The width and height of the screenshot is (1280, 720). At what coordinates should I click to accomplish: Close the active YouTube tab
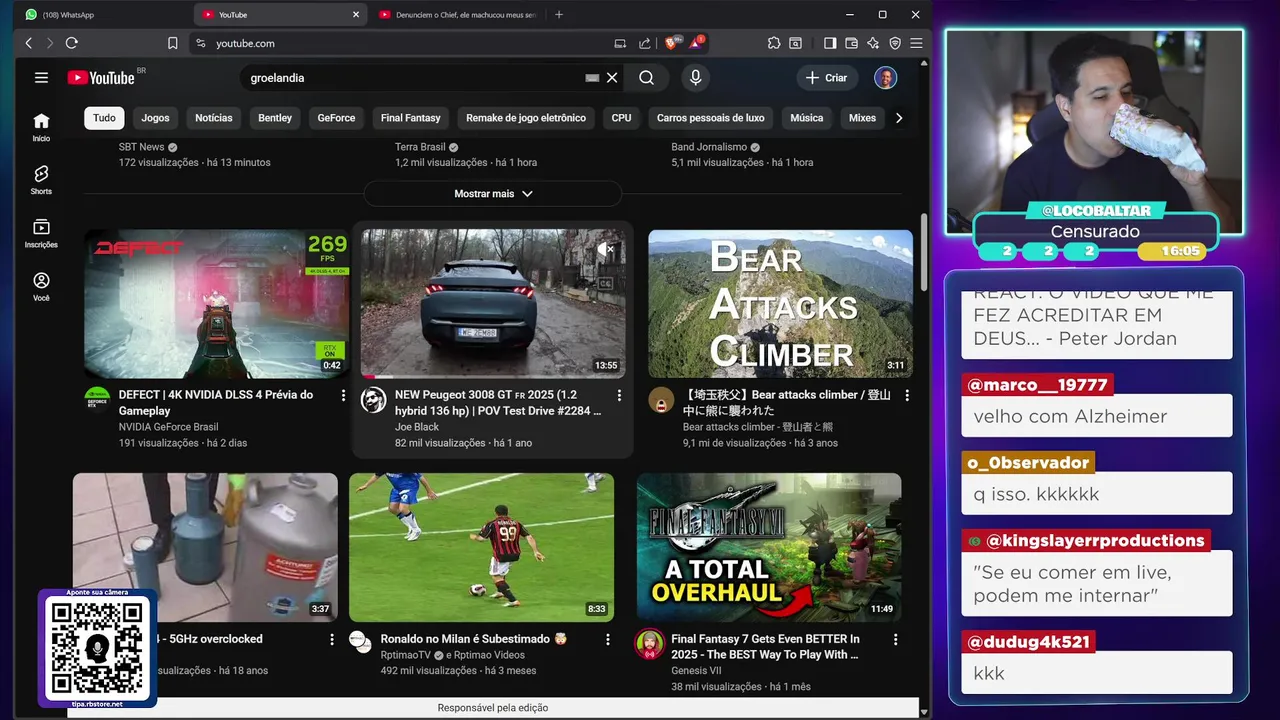click(x=355, y=15)
